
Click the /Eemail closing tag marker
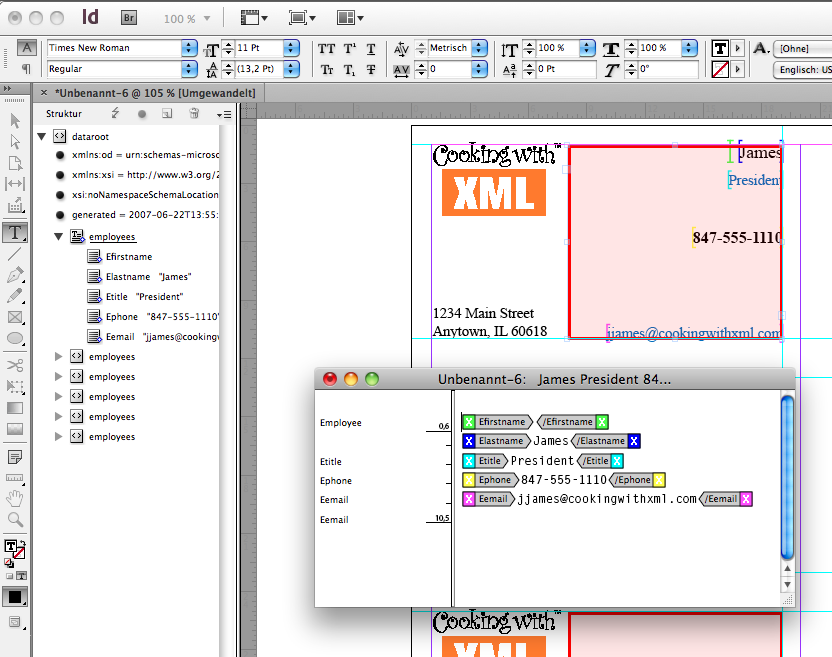coord(726,499)
